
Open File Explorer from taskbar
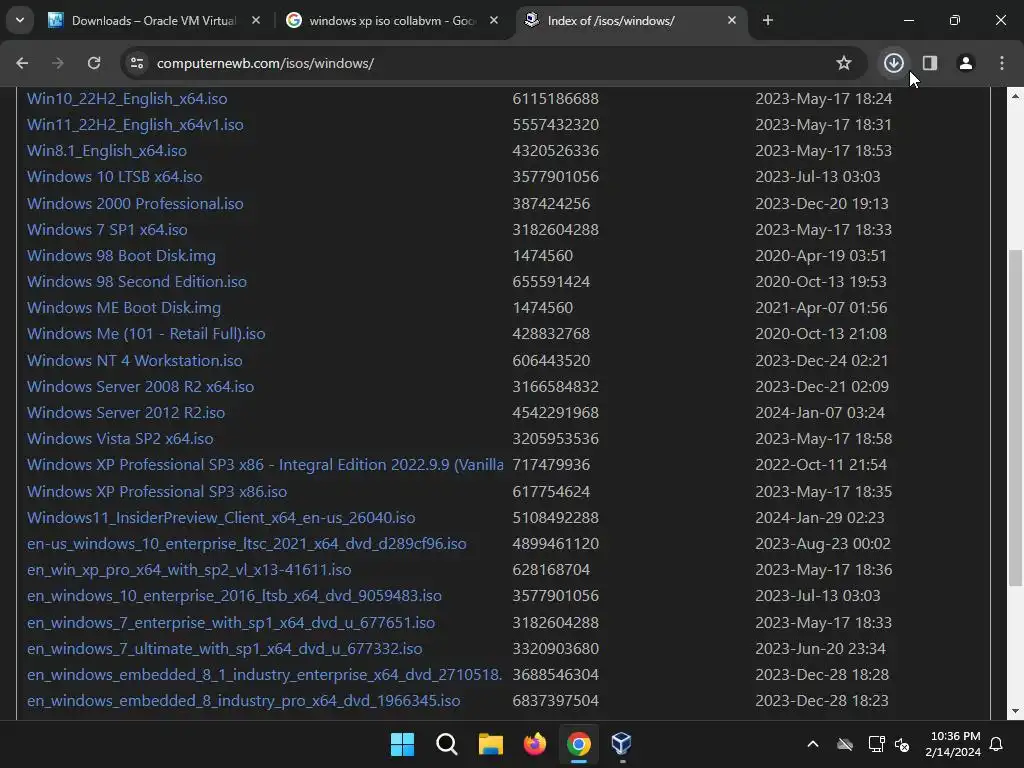(490, 743)
